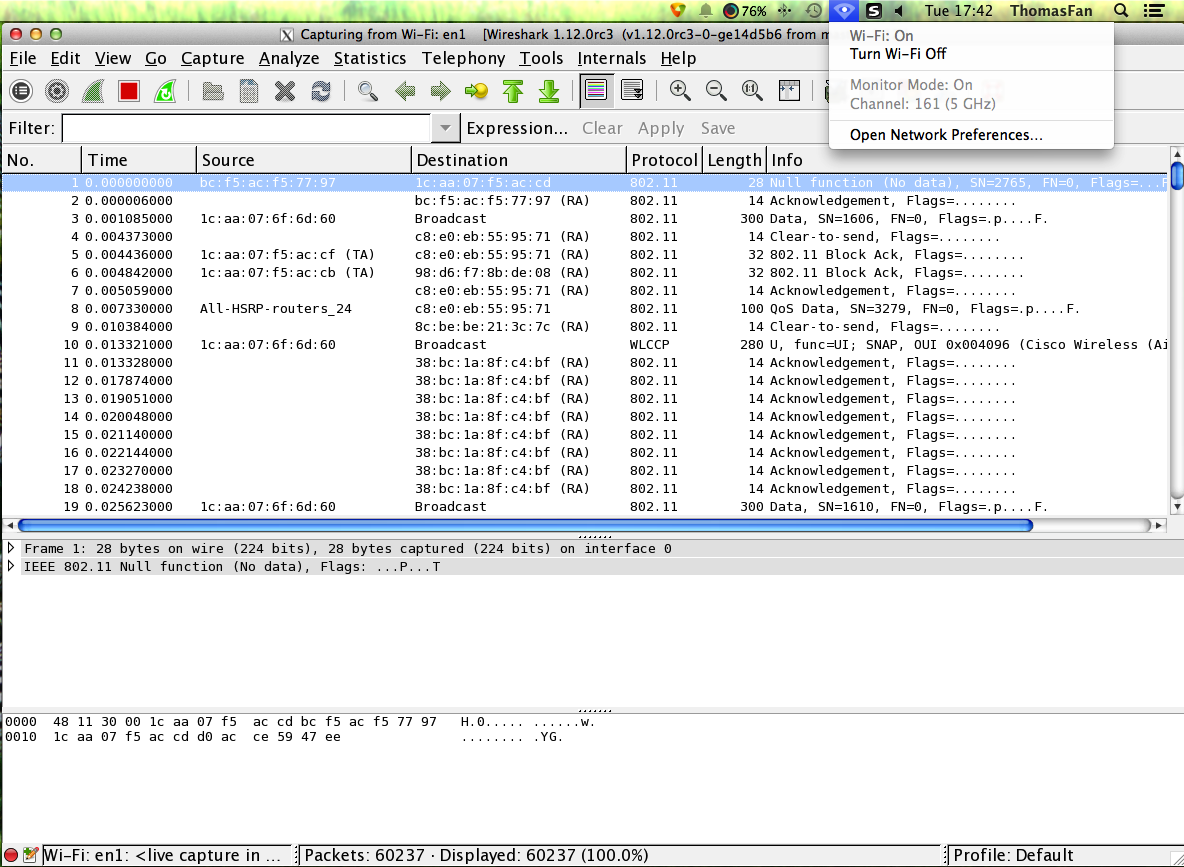Go forward in packet history arrow
Screen dimensions: 1184x867
pos(440,91)
